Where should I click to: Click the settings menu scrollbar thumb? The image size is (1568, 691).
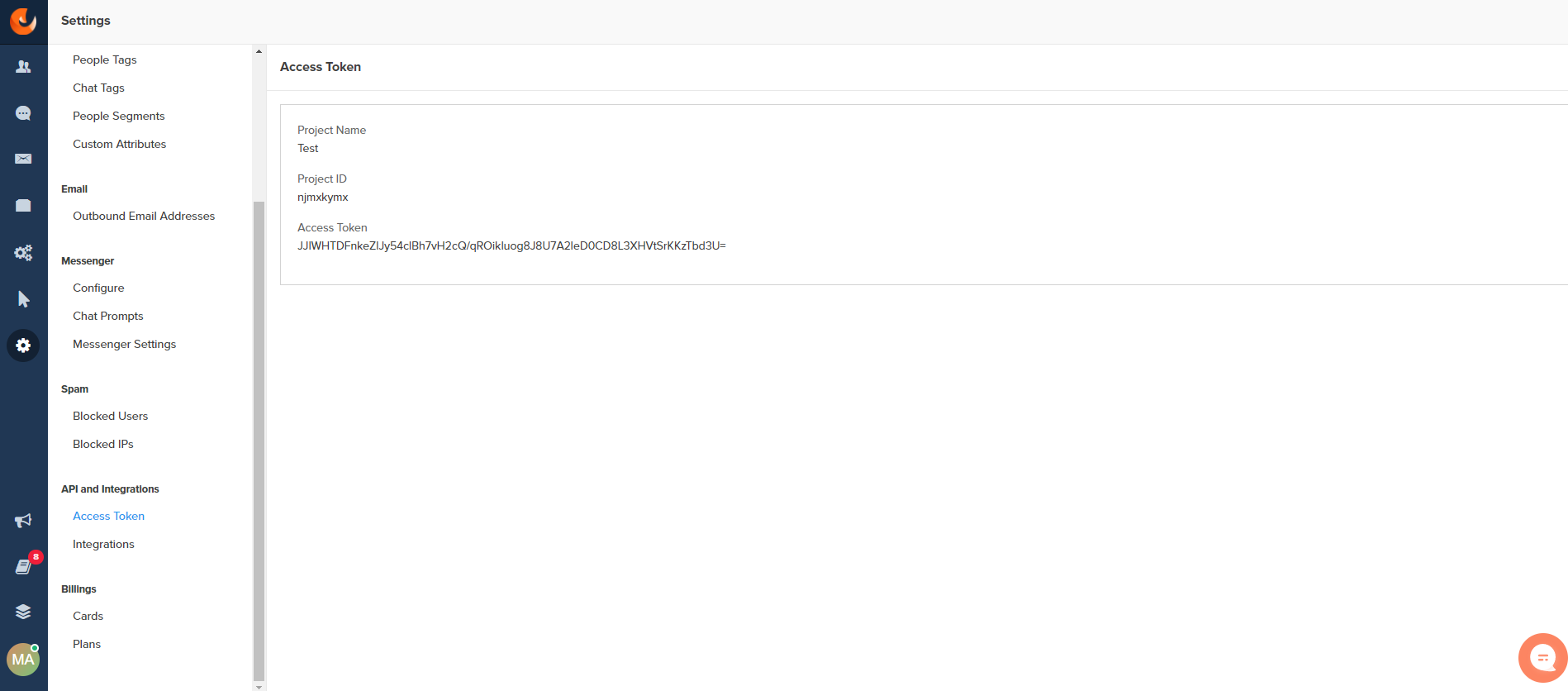tap(259, 441)
